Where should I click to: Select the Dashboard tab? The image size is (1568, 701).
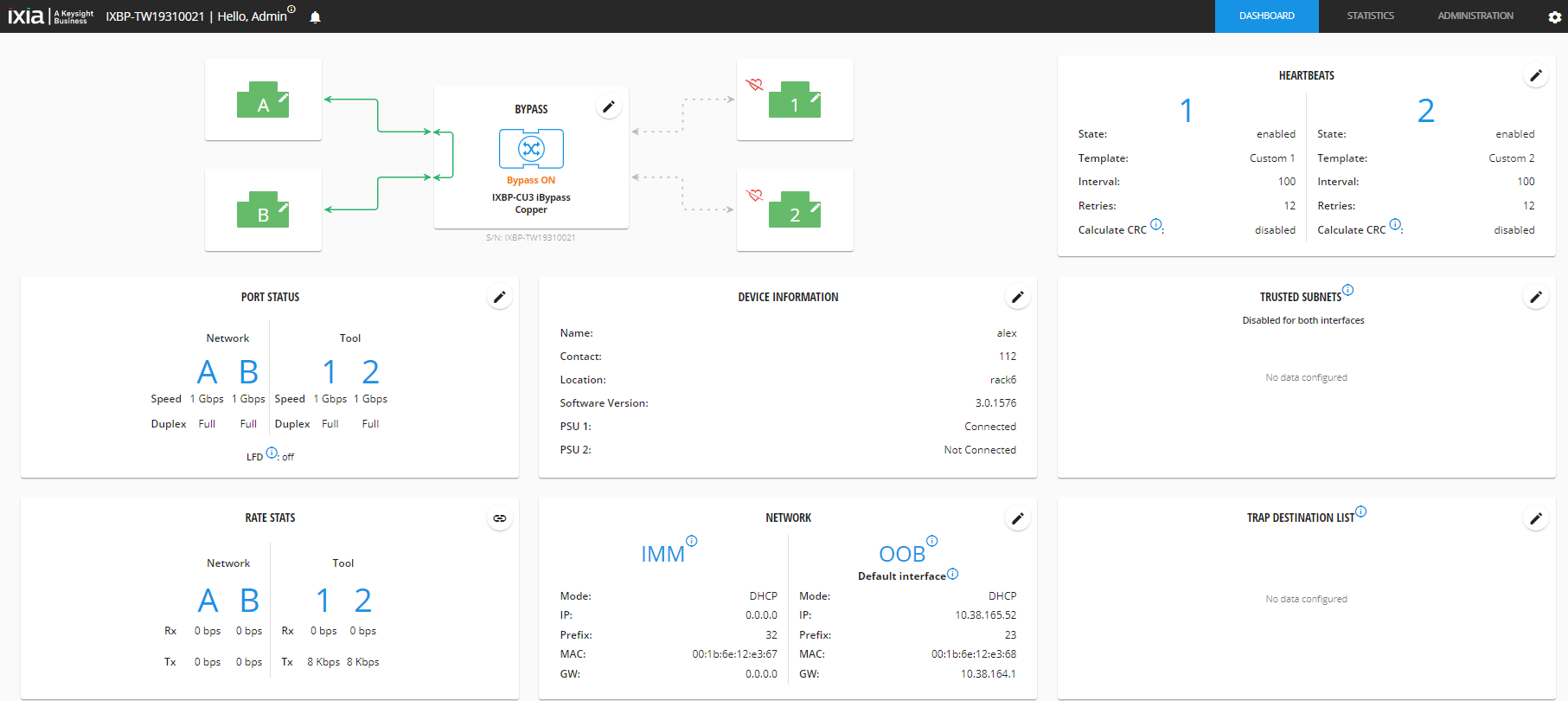1266,16
